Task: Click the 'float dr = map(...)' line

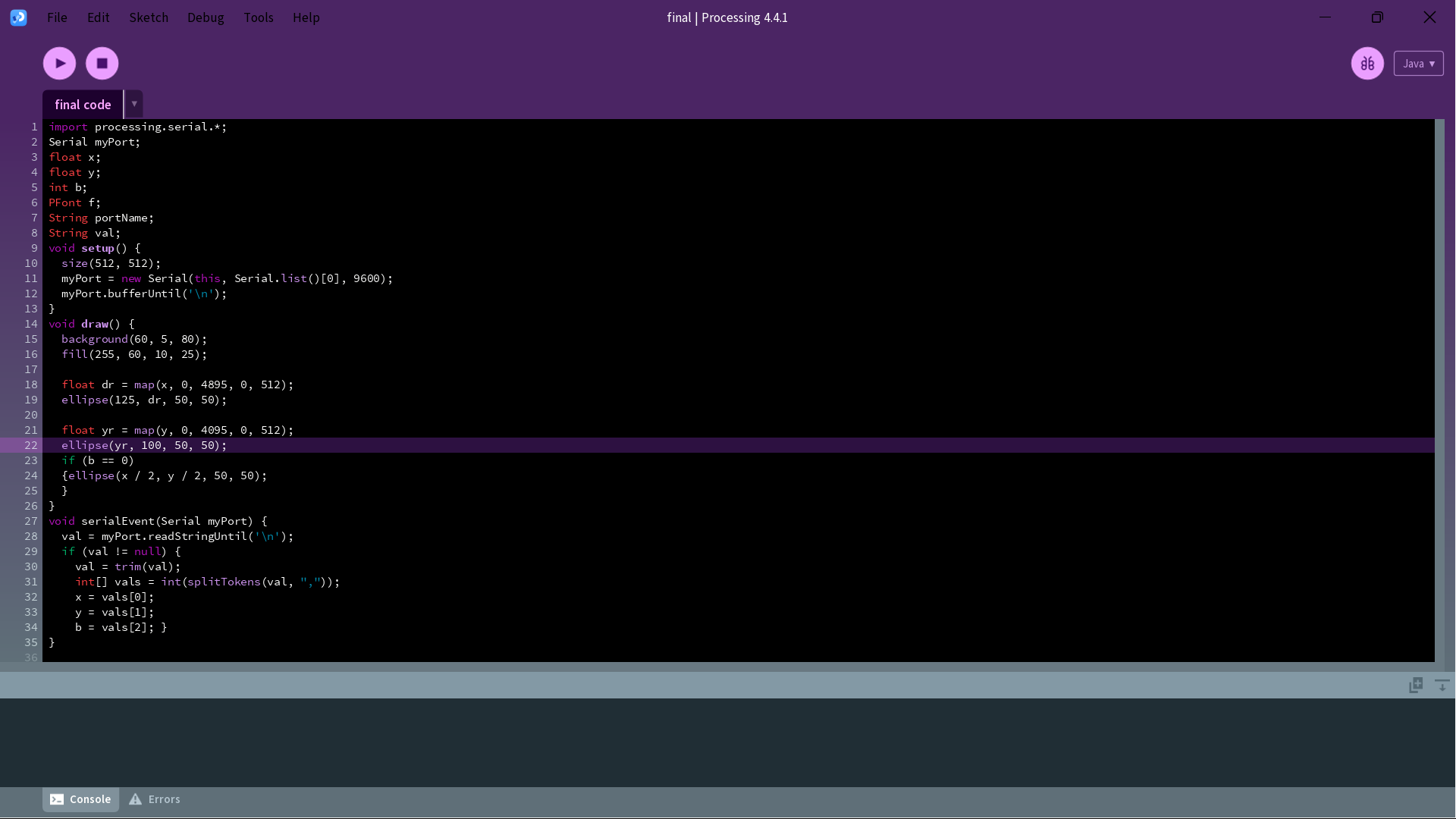Action: coord(177,384)
